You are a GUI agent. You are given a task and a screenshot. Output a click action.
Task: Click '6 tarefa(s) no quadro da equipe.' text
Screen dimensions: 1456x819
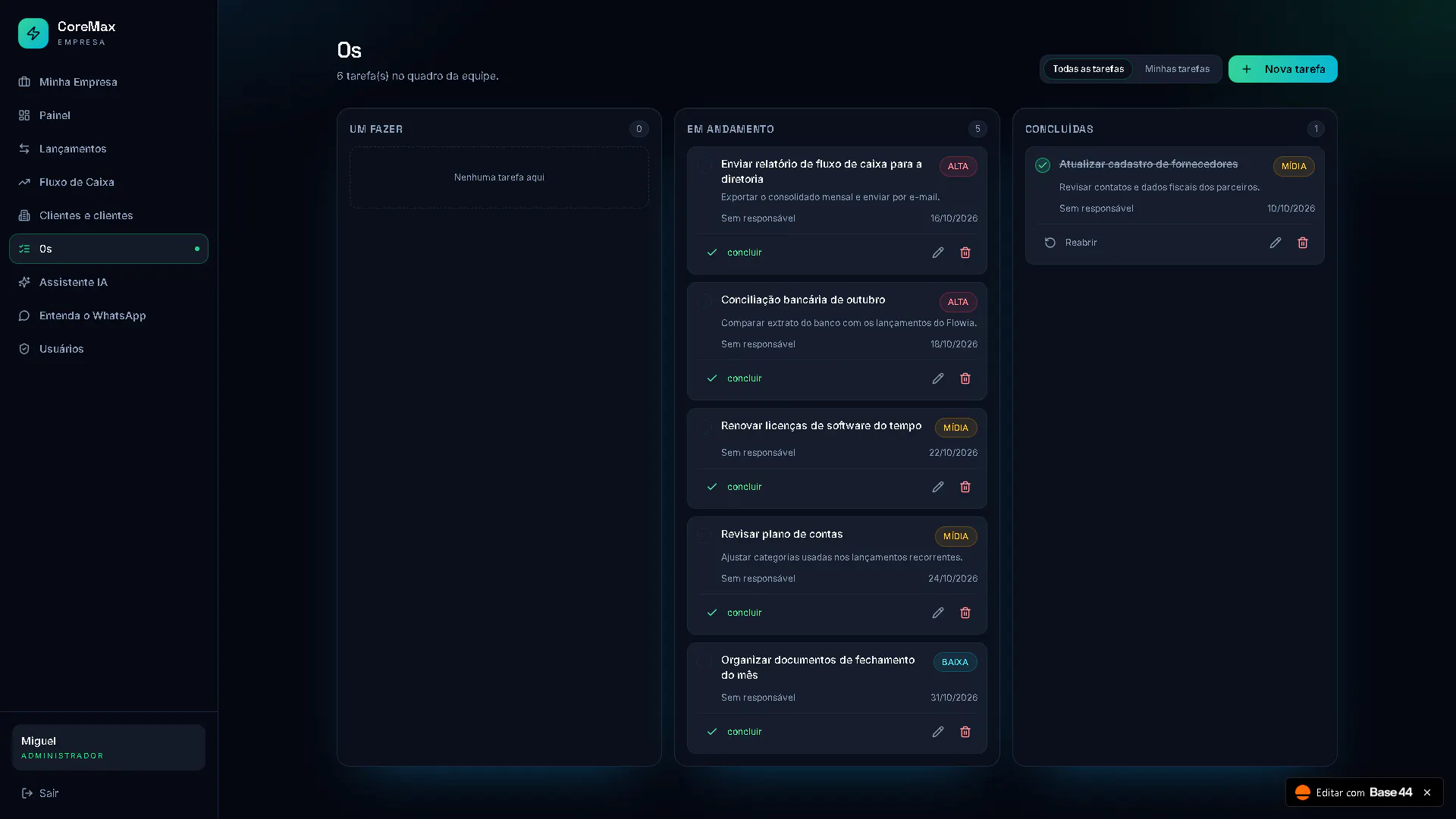pyautogui.click(x=418, y=76)
